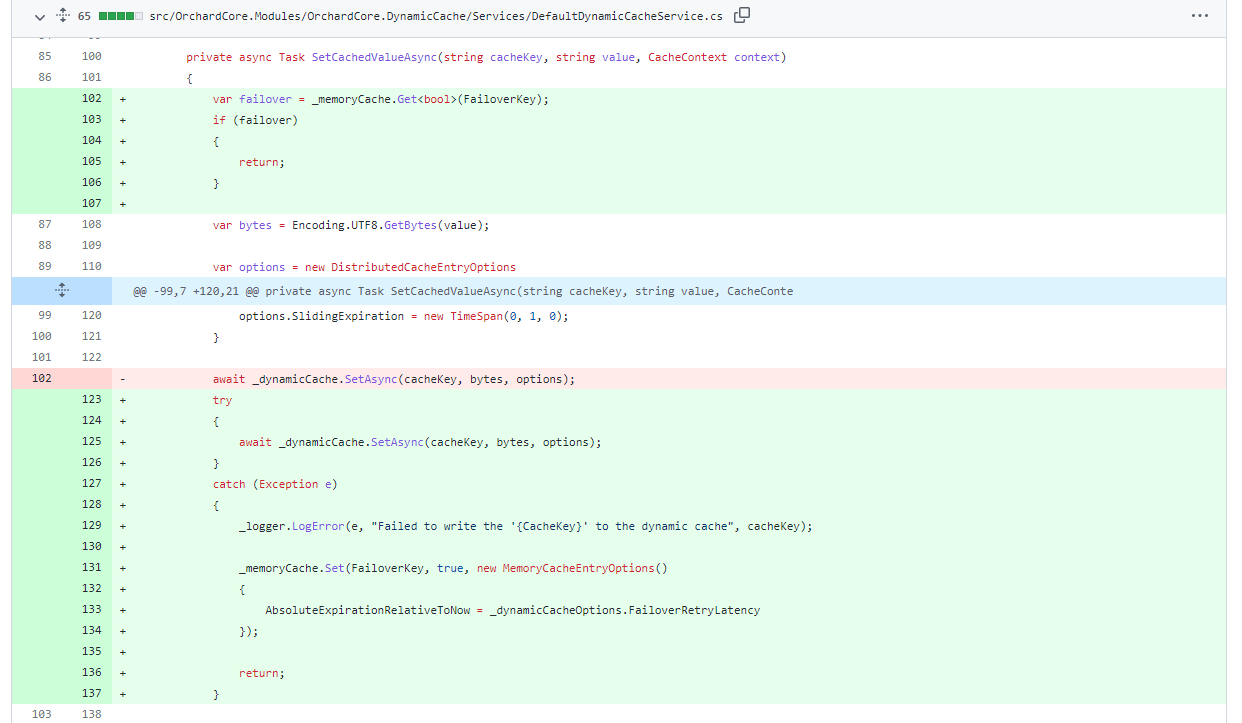Screen dimensions: 1242x723
Task: Click the 'if (failover)' line
Action: point(255,121)
